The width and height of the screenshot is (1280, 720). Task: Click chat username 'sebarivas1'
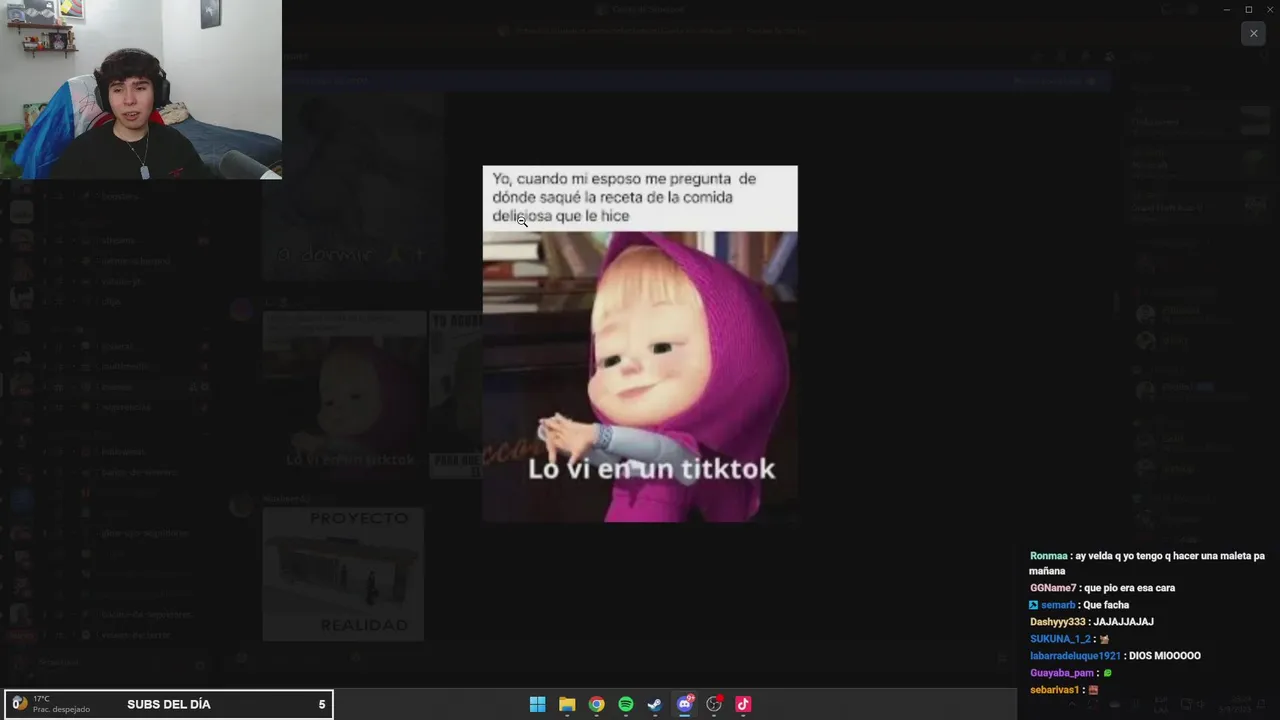click(1055, 690)
